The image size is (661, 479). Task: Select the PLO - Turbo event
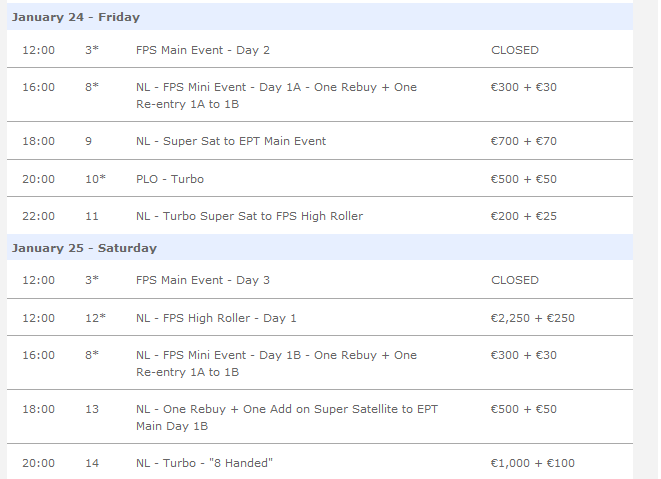170,179
